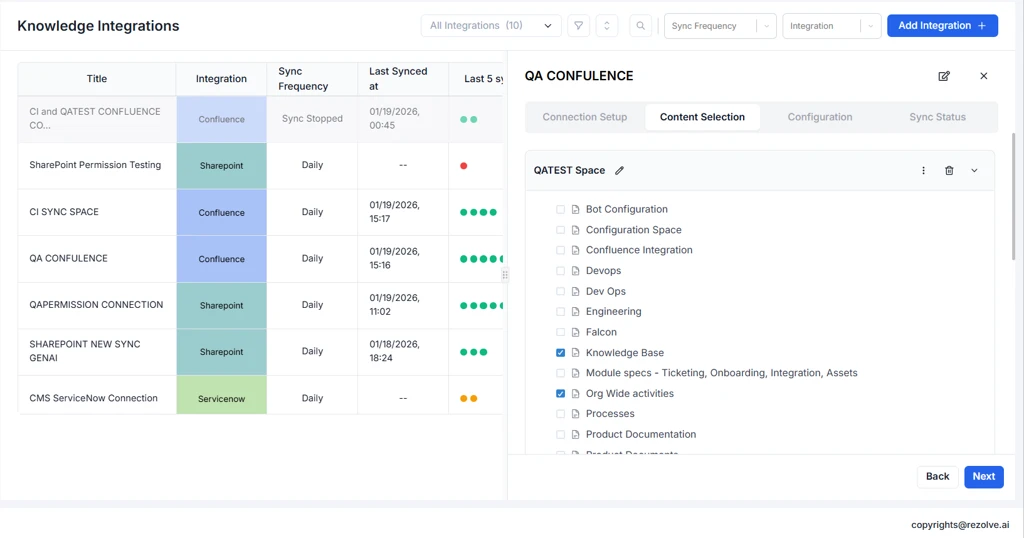Close the QA CONFLUENCE side panel
The height and width of the screenshot is (538, 1024).
(x=983, y=76)
